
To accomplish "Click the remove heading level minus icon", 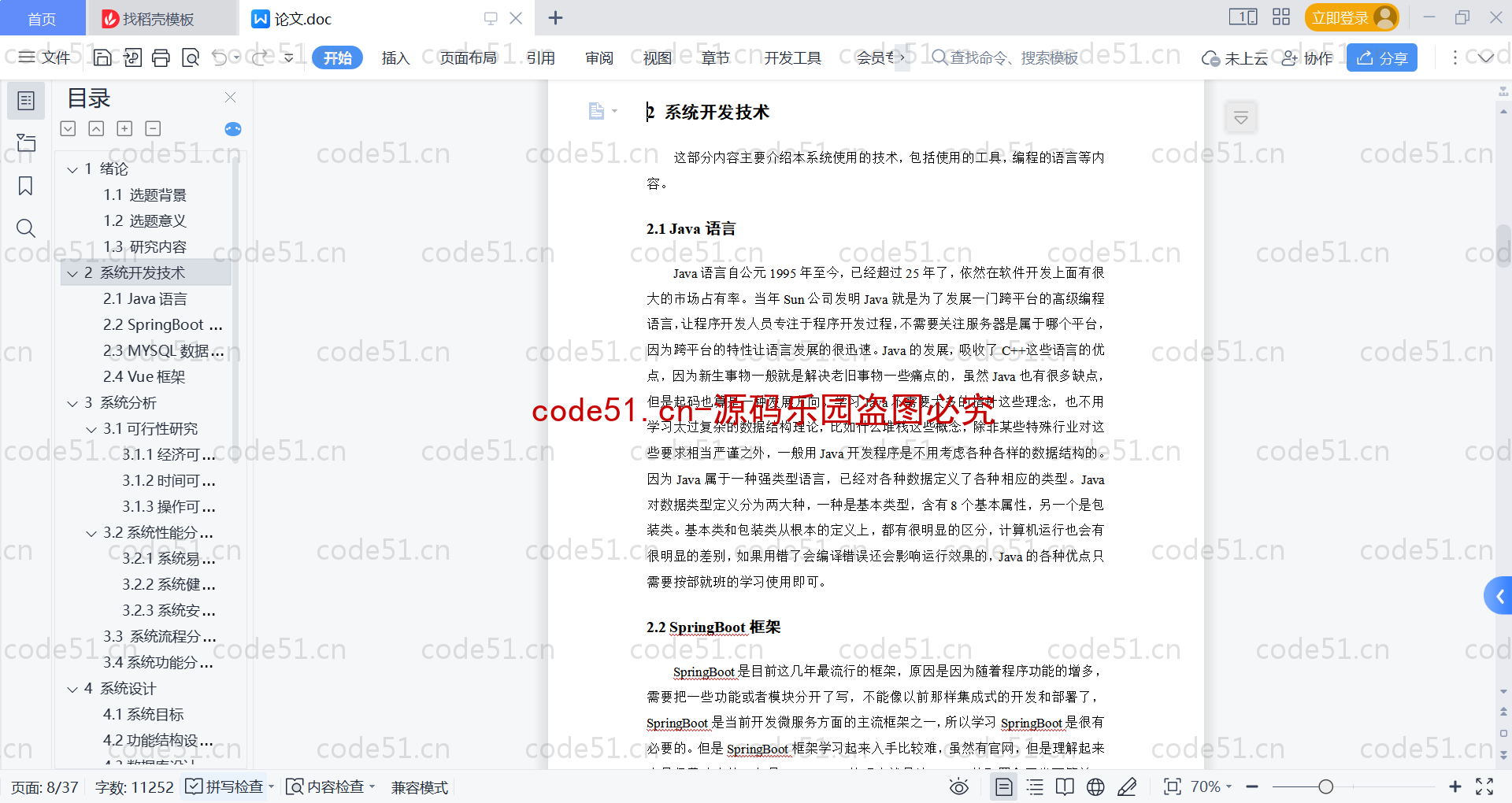I will coord(154,128).
